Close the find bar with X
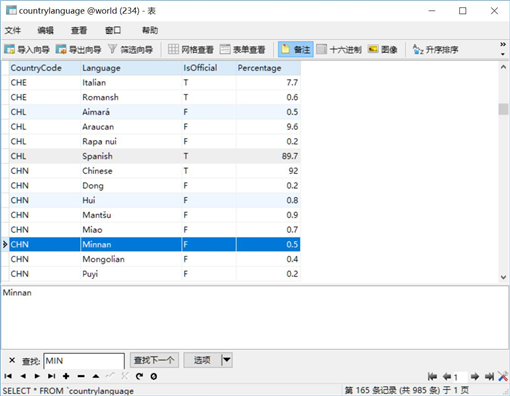 point(12,360)
